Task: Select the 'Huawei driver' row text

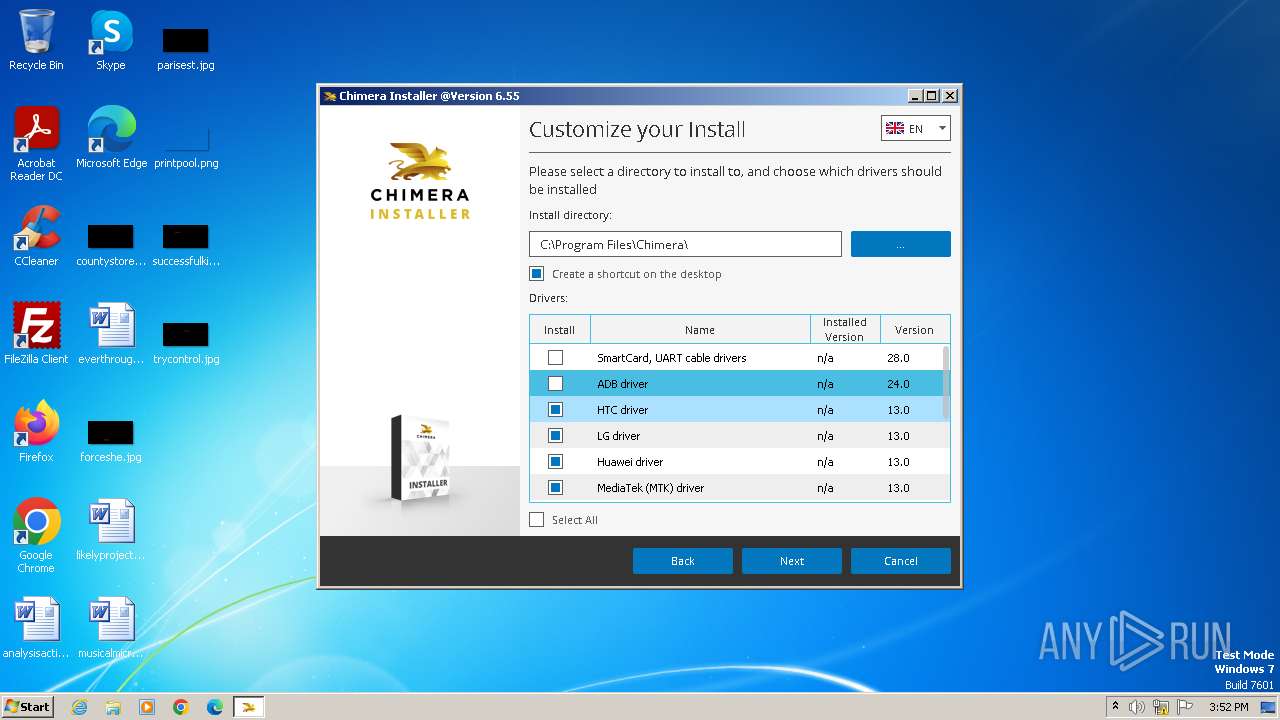Action: tap(630, 462)
